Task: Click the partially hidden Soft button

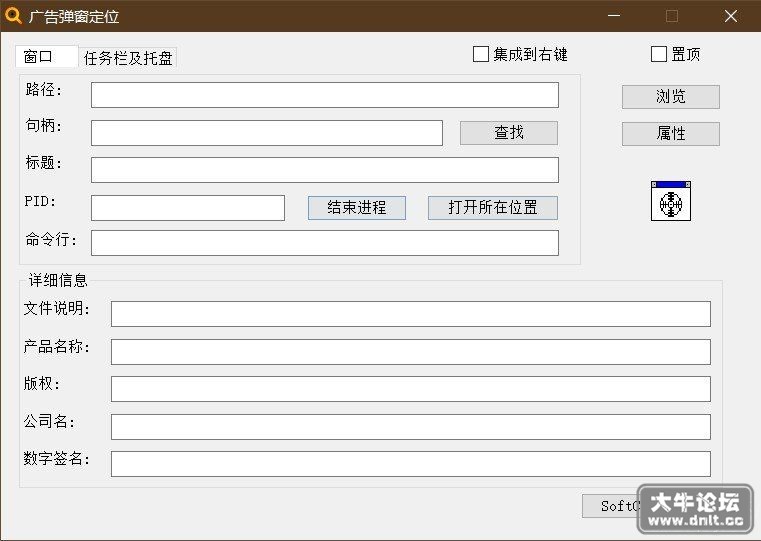Action: pos(611,506)
